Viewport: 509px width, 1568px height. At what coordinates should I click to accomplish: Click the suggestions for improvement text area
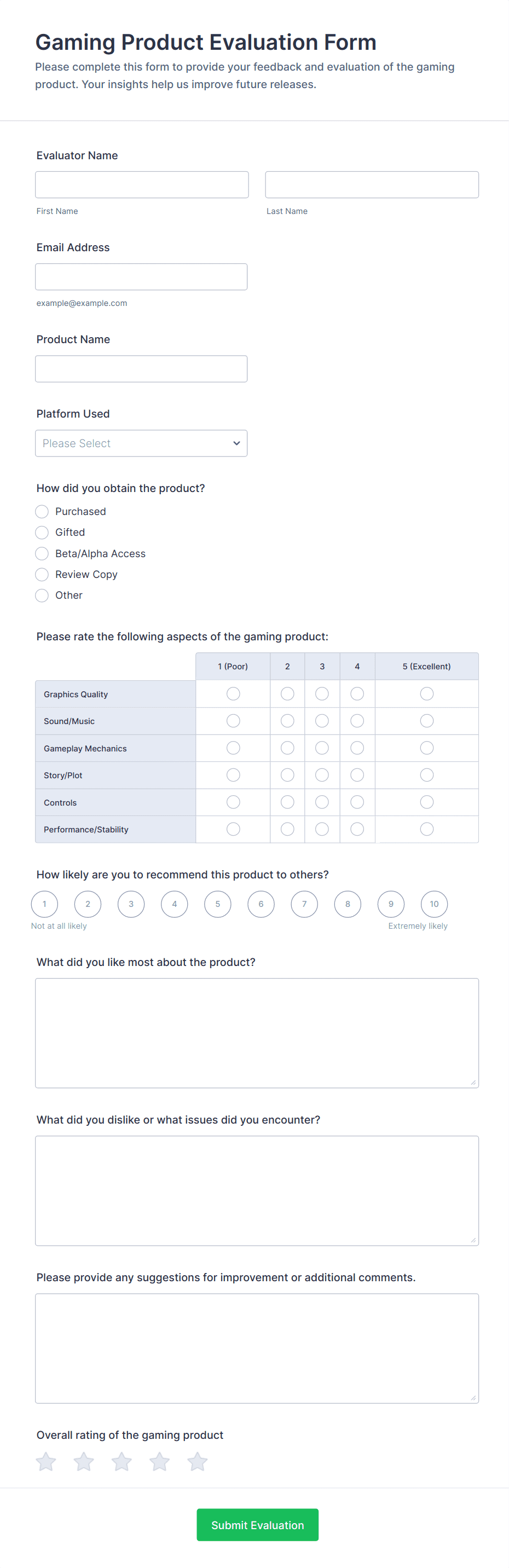[257, 1348]
